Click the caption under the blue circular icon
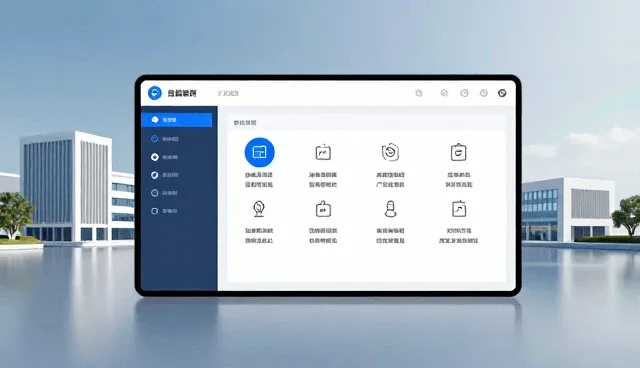Image resolution: width=640 pixels, height=368 pixels. pyautogui.click(x=259, y=180)
